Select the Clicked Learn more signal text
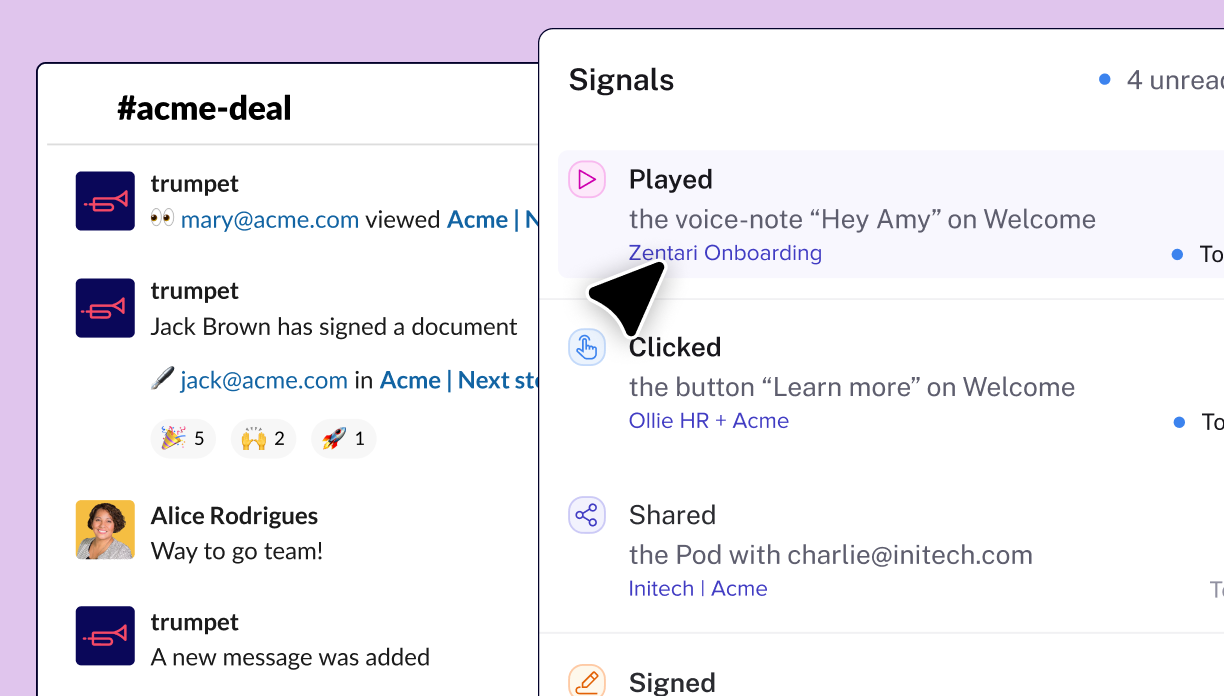This screenshot has width=1224, height=696. coord(852,387)
